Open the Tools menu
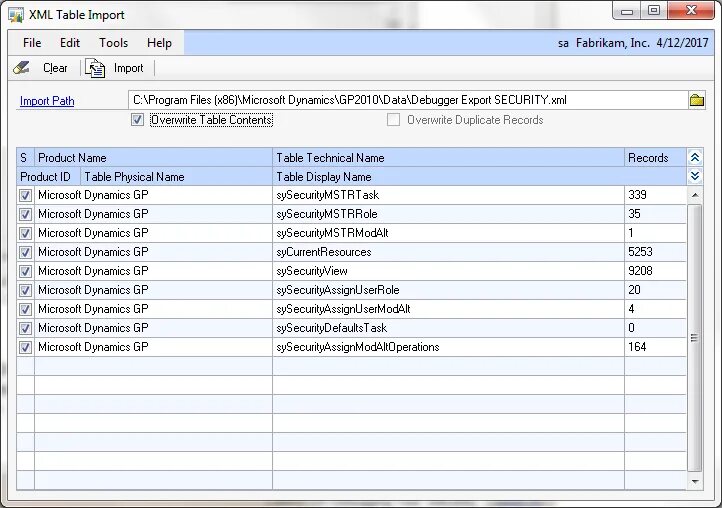Image resolution: width=722 pixels, height=508 pixels. (x=113, y=43)
